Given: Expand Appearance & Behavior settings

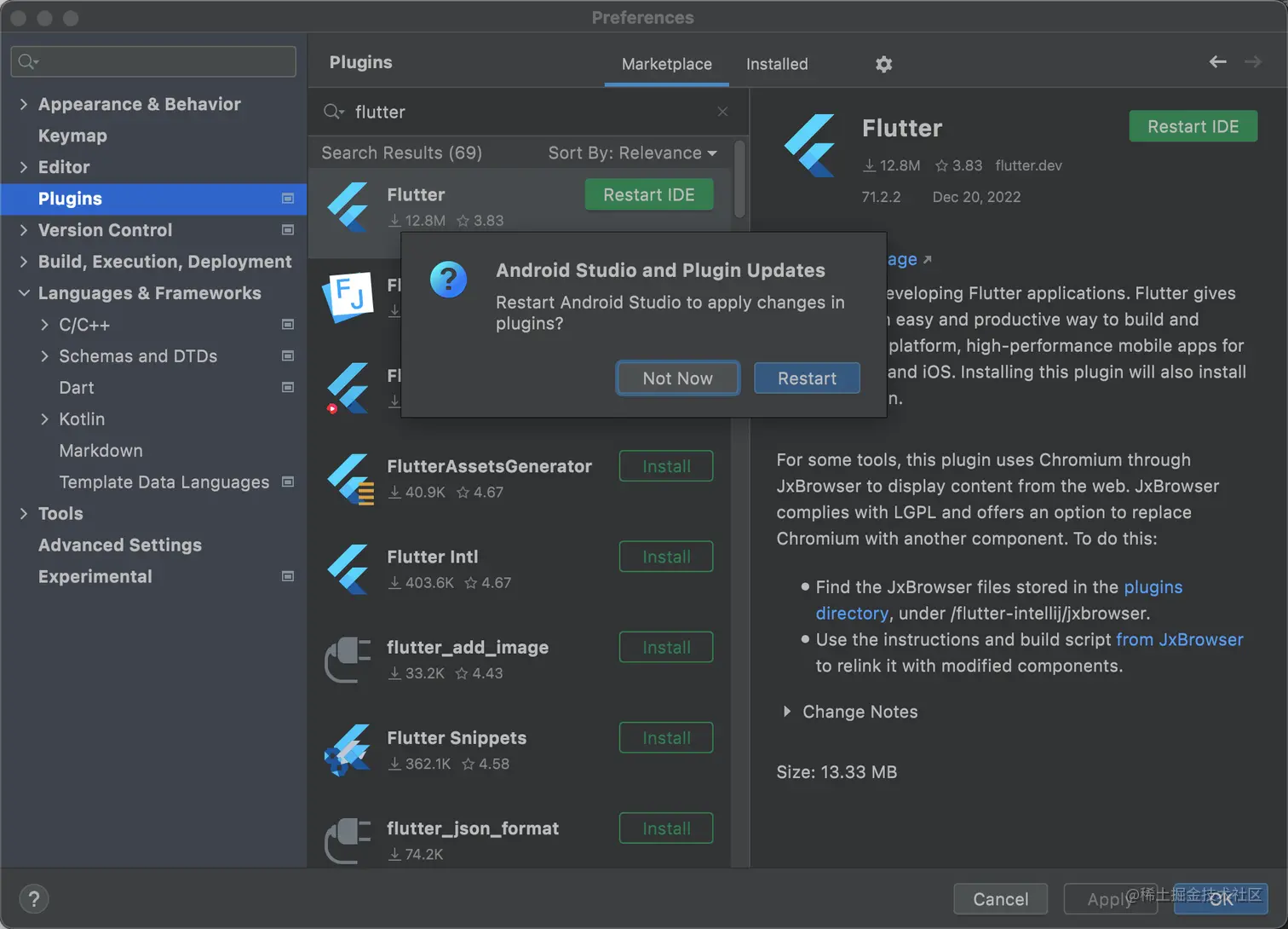Looking at the screenshot, I should tap(23, 104).
